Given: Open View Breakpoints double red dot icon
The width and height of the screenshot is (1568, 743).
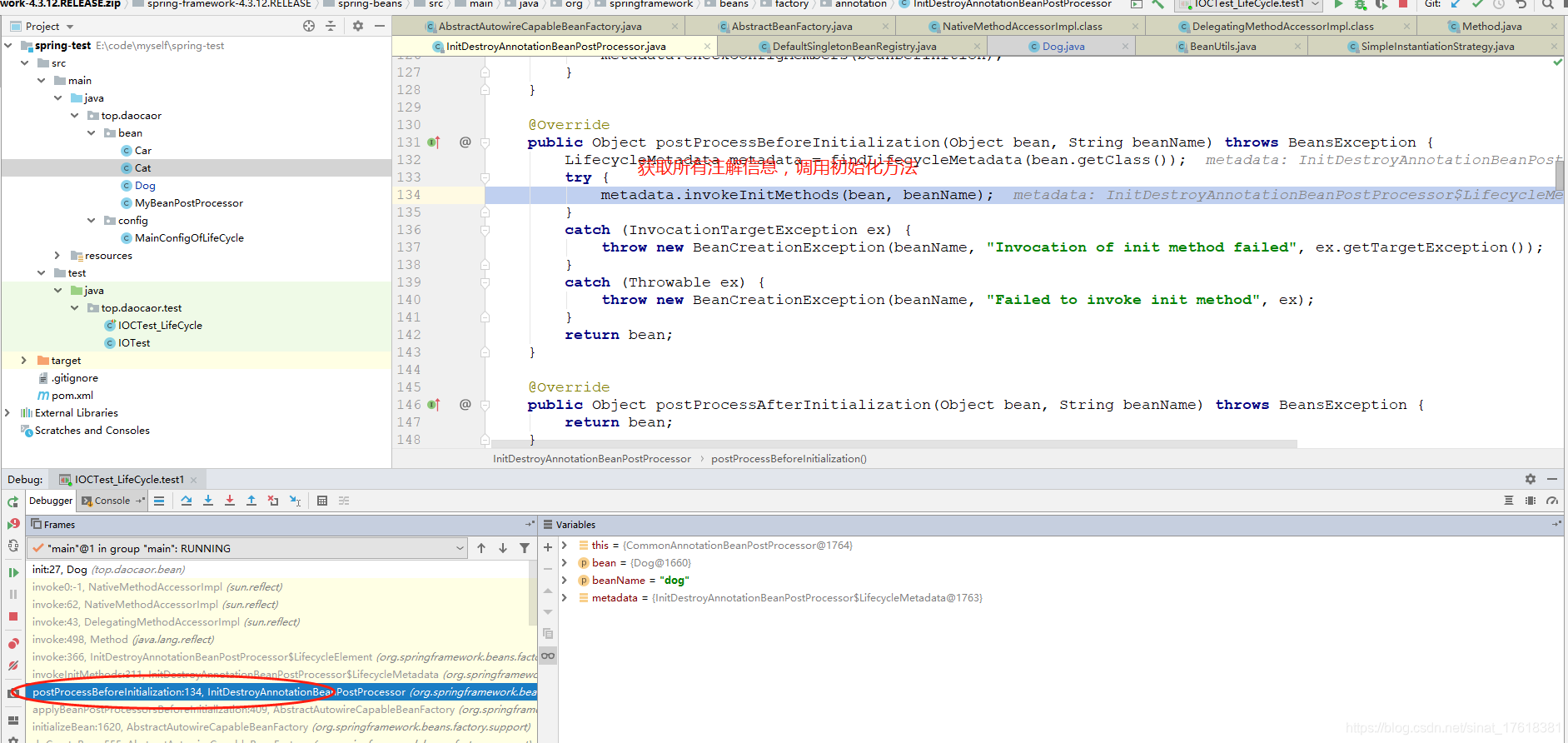Looking at the screenshot, I should (x=13, y=643).
